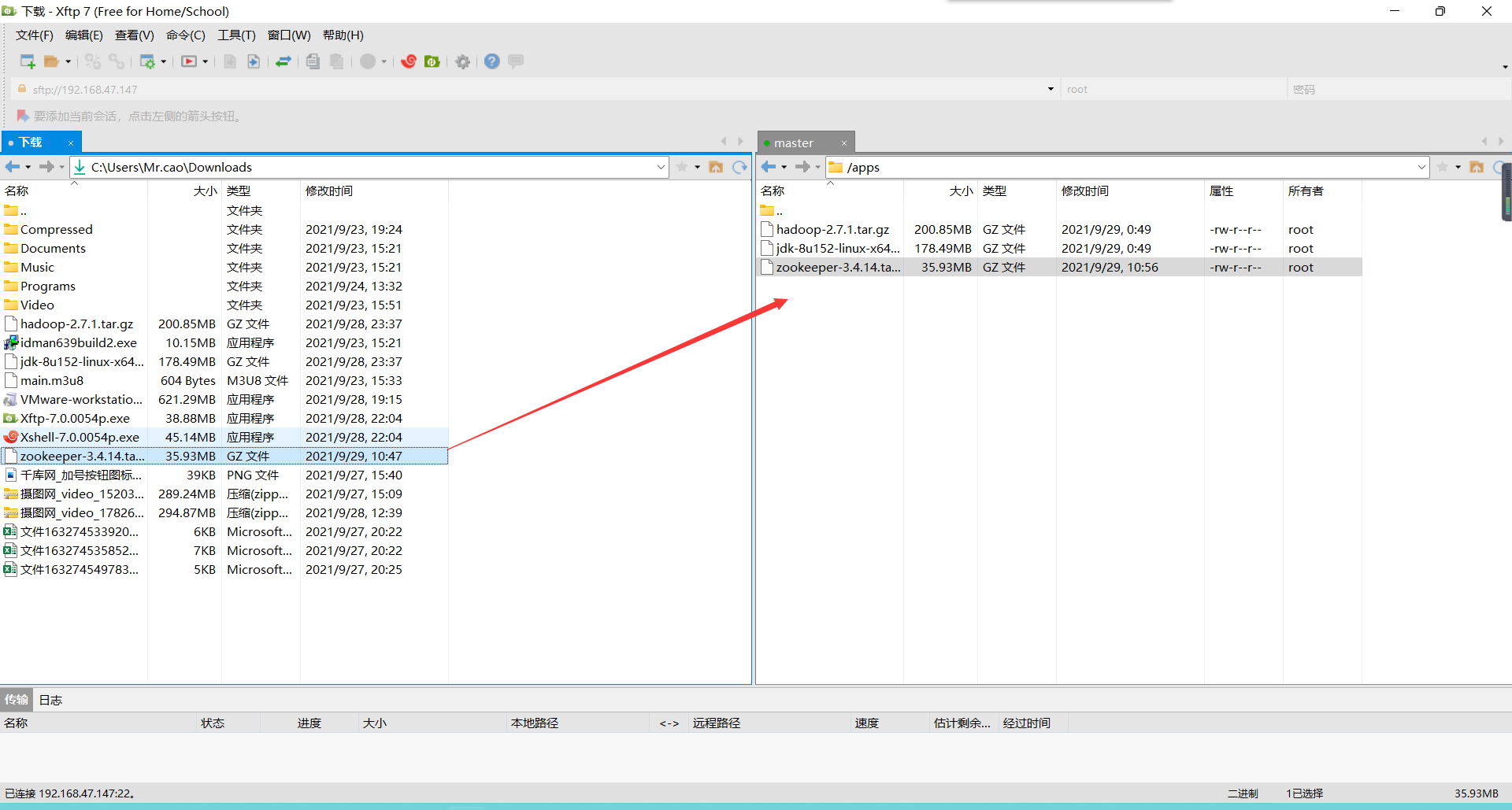Sort remote files by 所有者 column header
Viewport: 1512px width, 810px height.
pyautogui.click(x=1322, y=191)
